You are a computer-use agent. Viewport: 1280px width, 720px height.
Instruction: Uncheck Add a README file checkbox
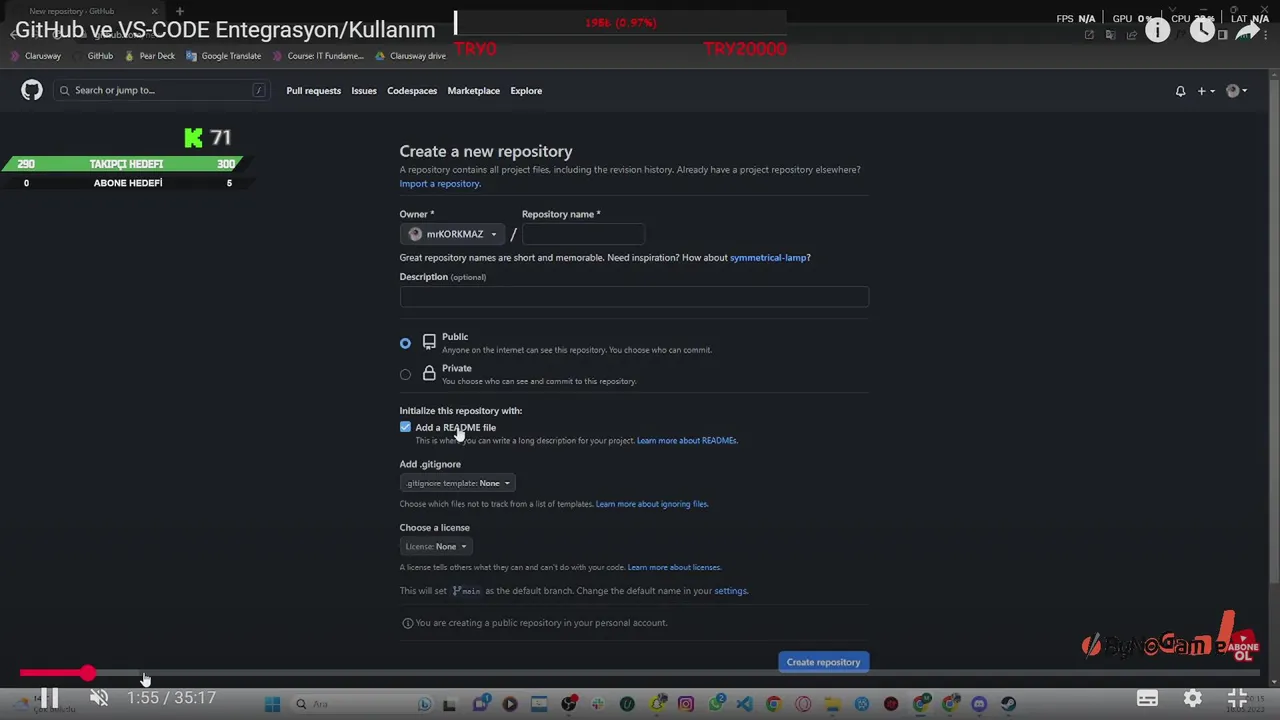tap(405, 427)
